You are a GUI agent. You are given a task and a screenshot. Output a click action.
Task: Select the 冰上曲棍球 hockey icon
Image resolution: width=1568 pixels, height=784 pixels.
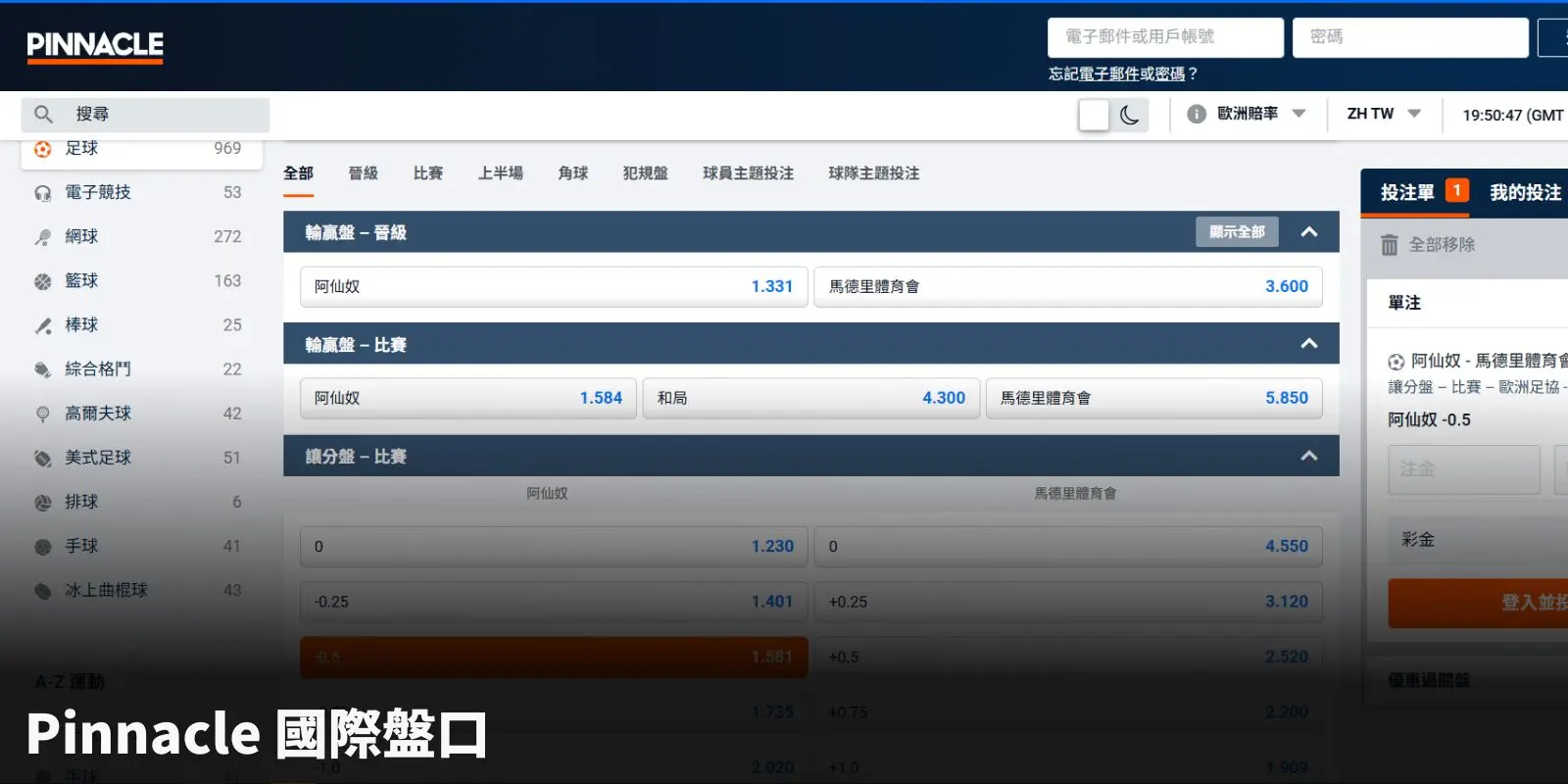pyautogui.click(x=42, y=590)
